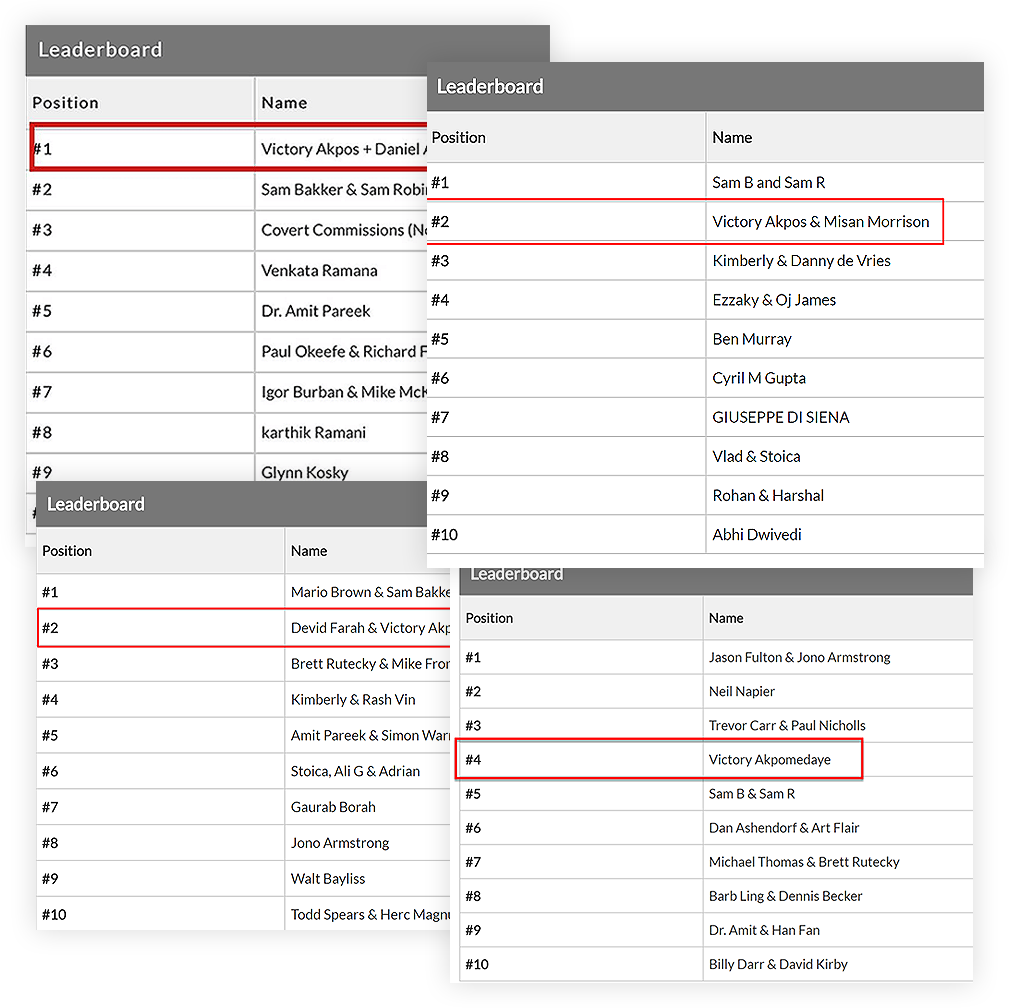1009x1008 pixels.
Task: Click the Name column header above 'Sam B and Sam R'
Action: [x=845, y=138]
